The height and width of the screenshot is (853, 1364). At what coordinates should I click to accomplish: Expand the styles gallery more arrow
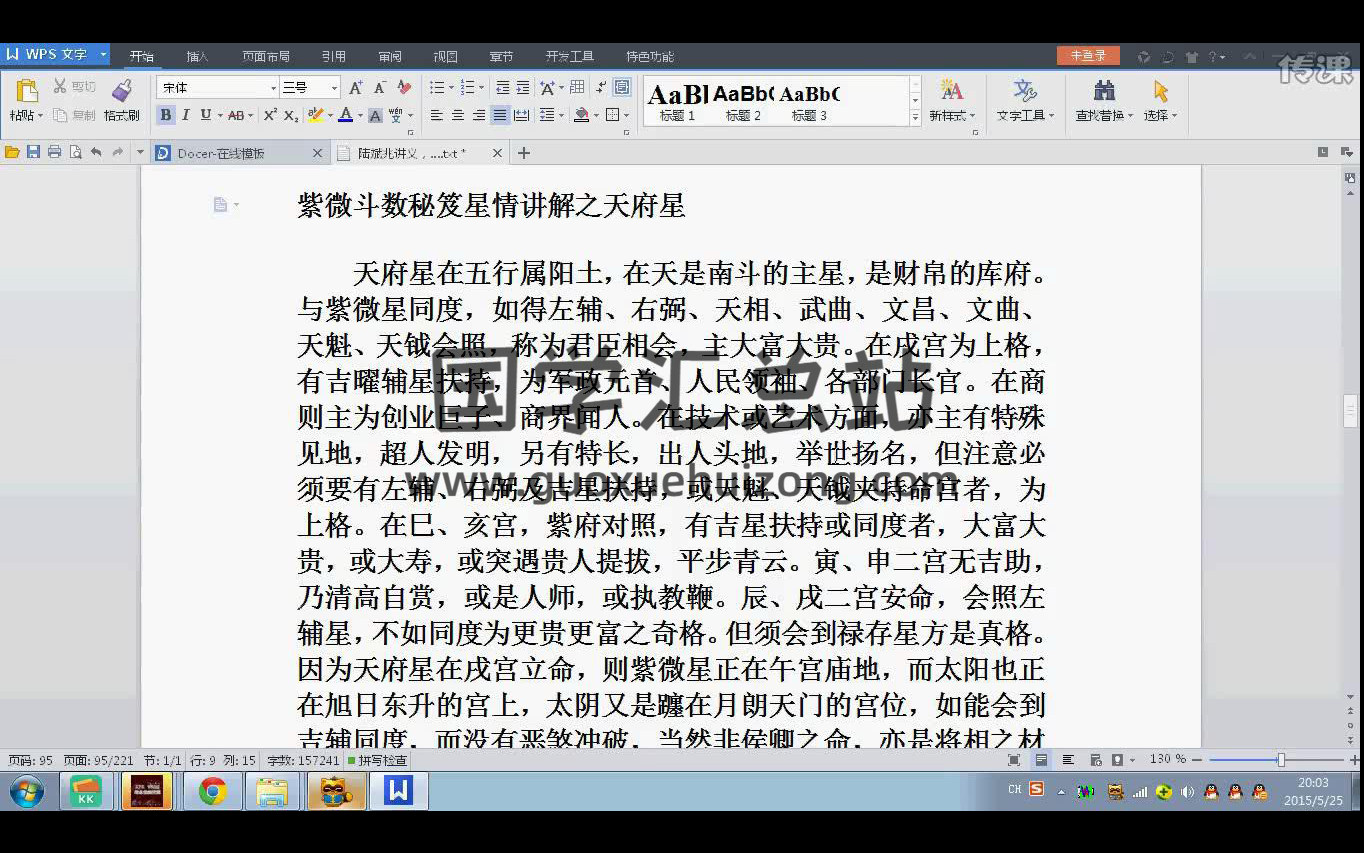[915, 117]
